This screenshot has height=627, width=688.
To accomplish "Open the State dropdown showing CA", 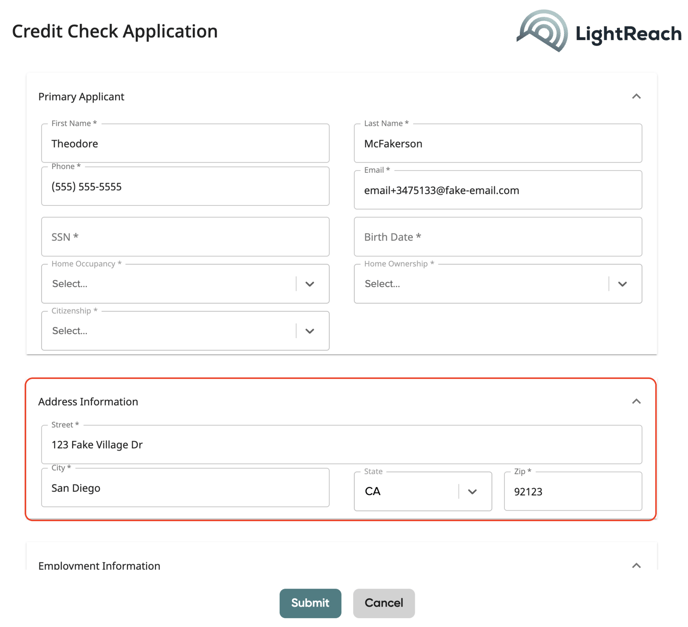I will point(423,491).
